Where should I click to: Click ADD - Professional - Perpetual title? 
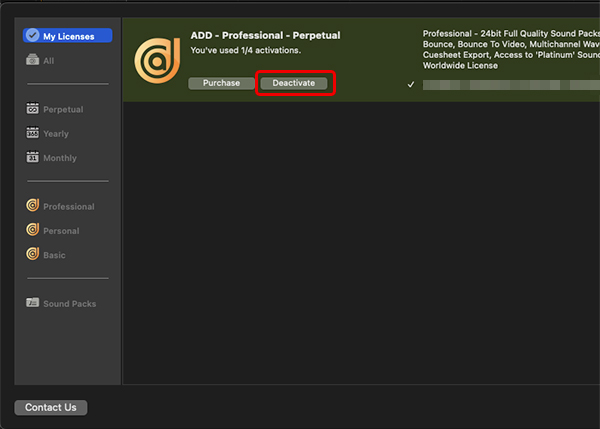point(266,36)
